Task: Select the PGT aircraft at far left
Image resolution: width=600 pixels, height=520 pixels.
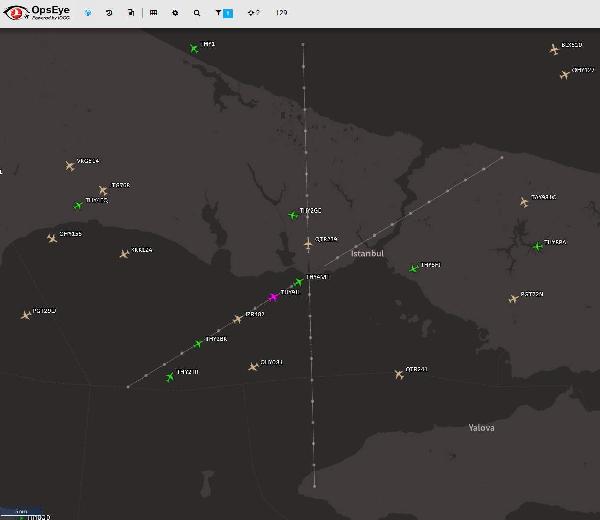Action: pos(26,315)
